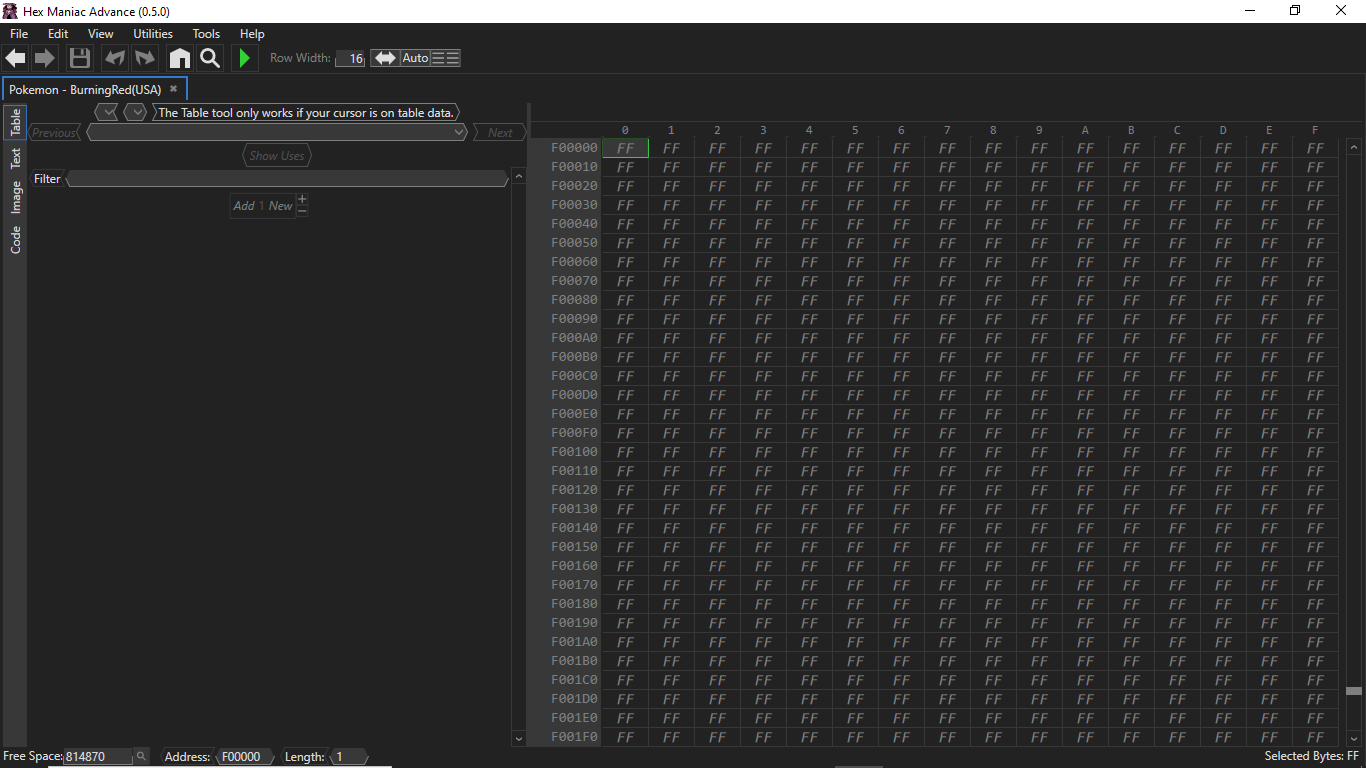Switch to the Code side tab
Viewport: 1366px width, 768px height.
[16, 240]
